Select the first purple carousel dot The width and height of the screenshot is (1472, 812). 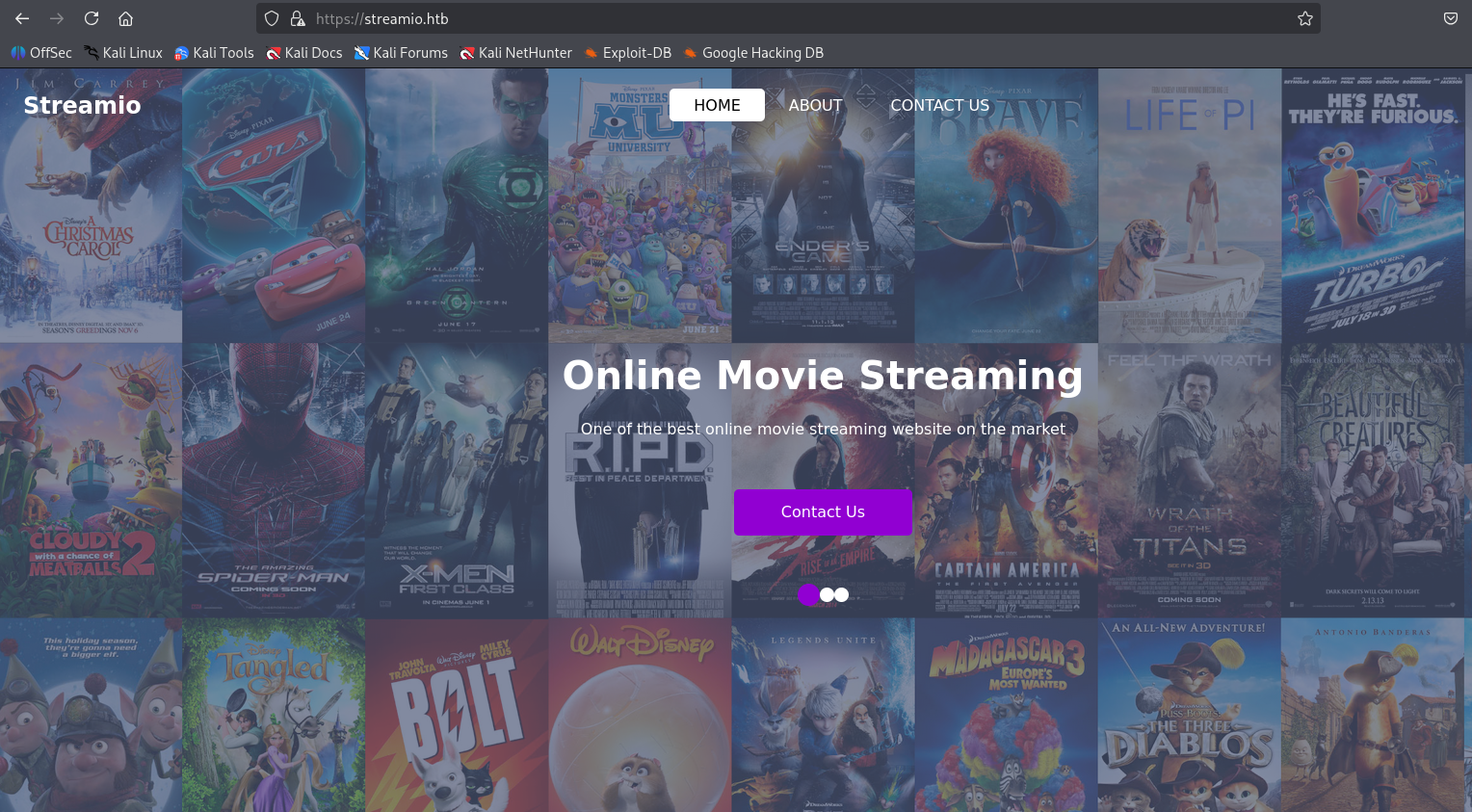(809, 595)
